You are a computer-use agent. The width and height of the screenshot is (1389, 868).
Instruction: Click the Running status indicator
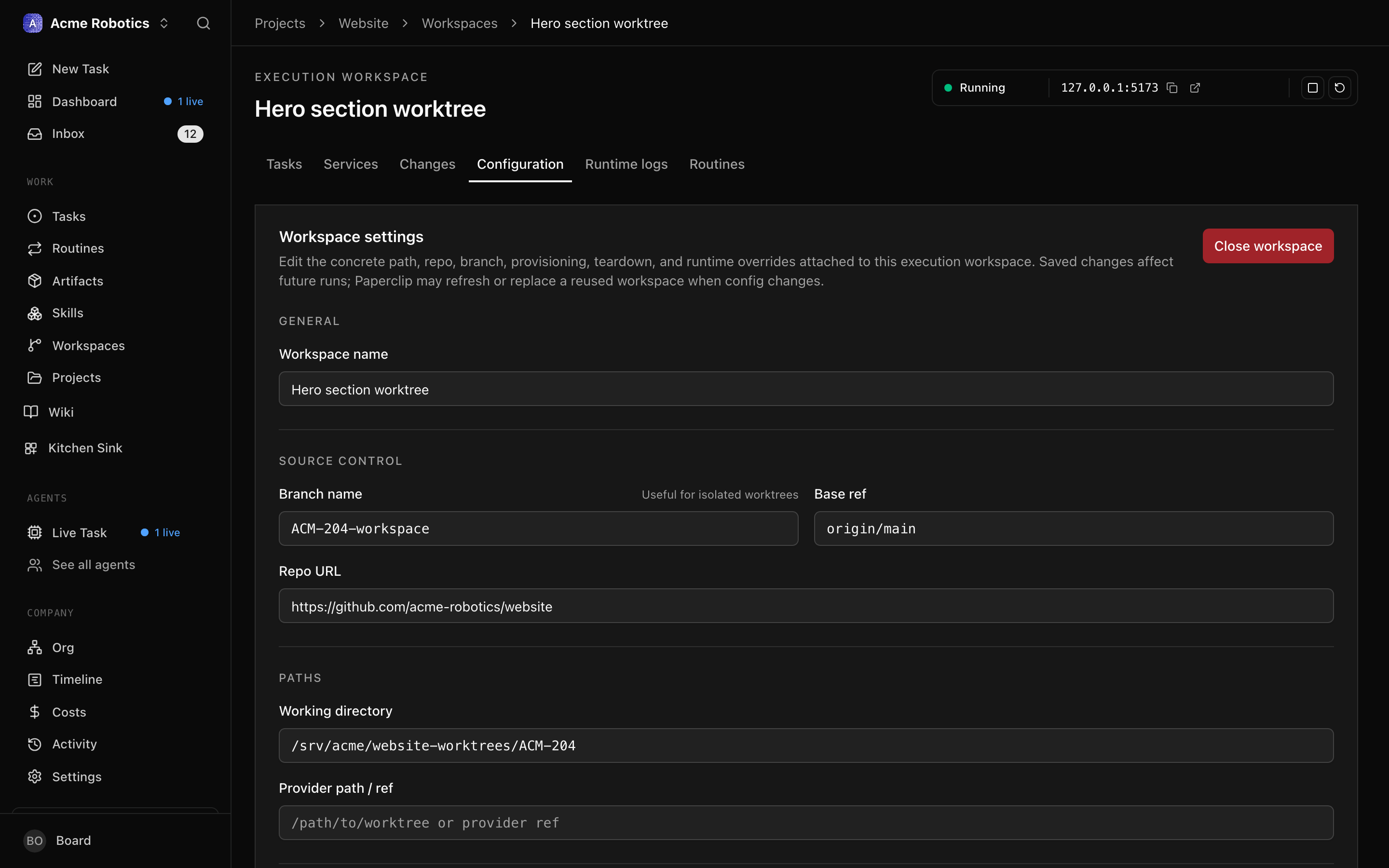tap(975, 88)
